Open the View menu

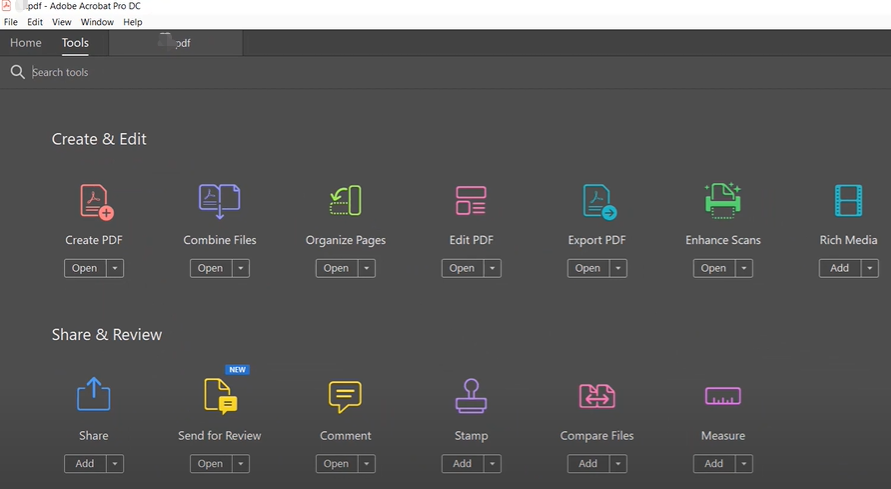[x=61, y=22]
